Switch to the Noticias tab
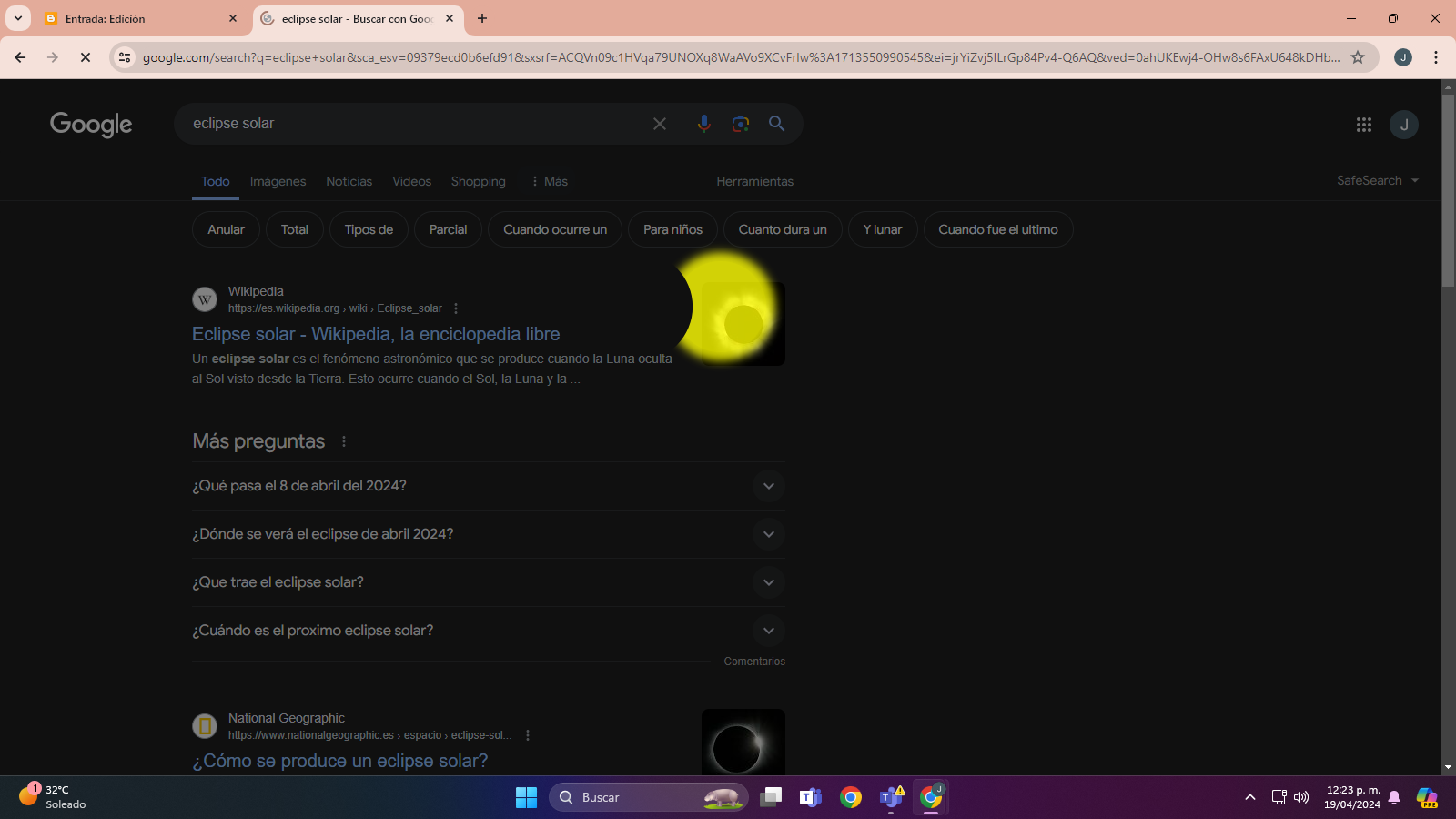 (x=349, y=181)
